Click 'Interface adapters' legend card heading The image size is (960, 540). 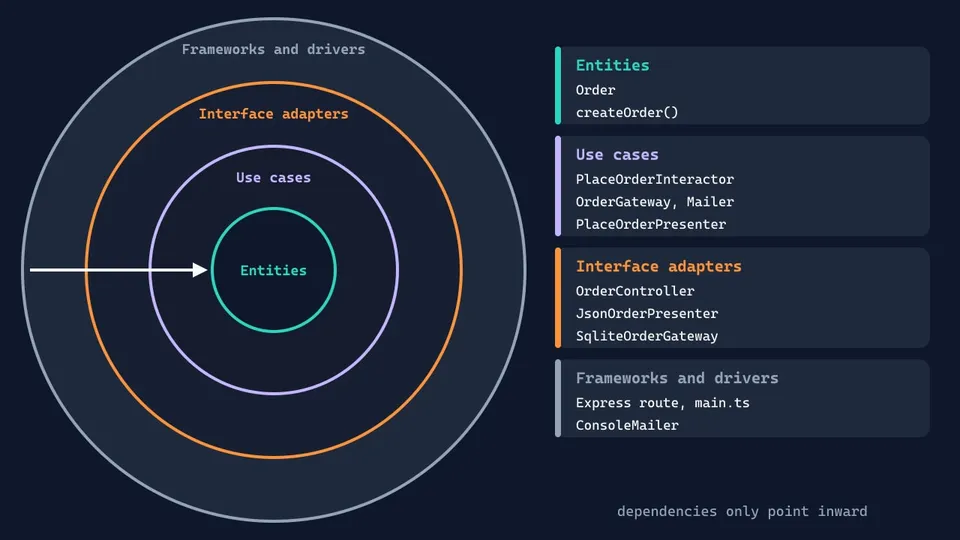658,267
